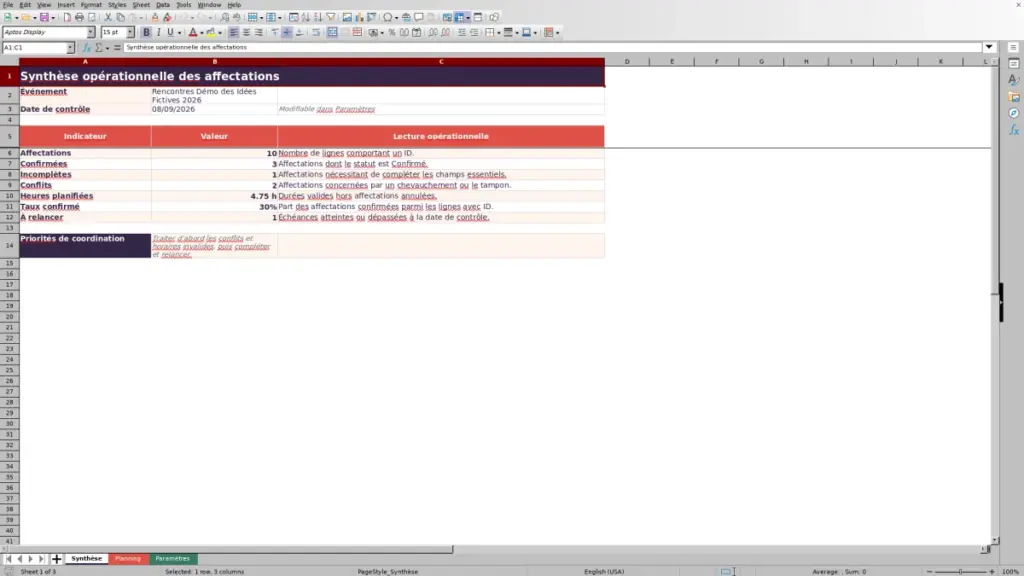
Task: Click the formula input field
Action: coord(552,47)
